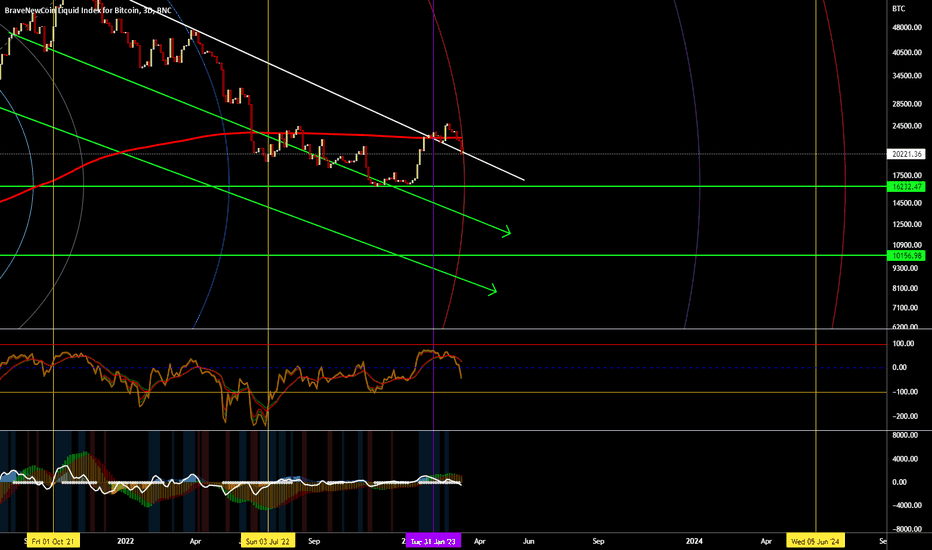Select the green 10156.98 price label
The image size is (932, 550).
tap(906, 256)
